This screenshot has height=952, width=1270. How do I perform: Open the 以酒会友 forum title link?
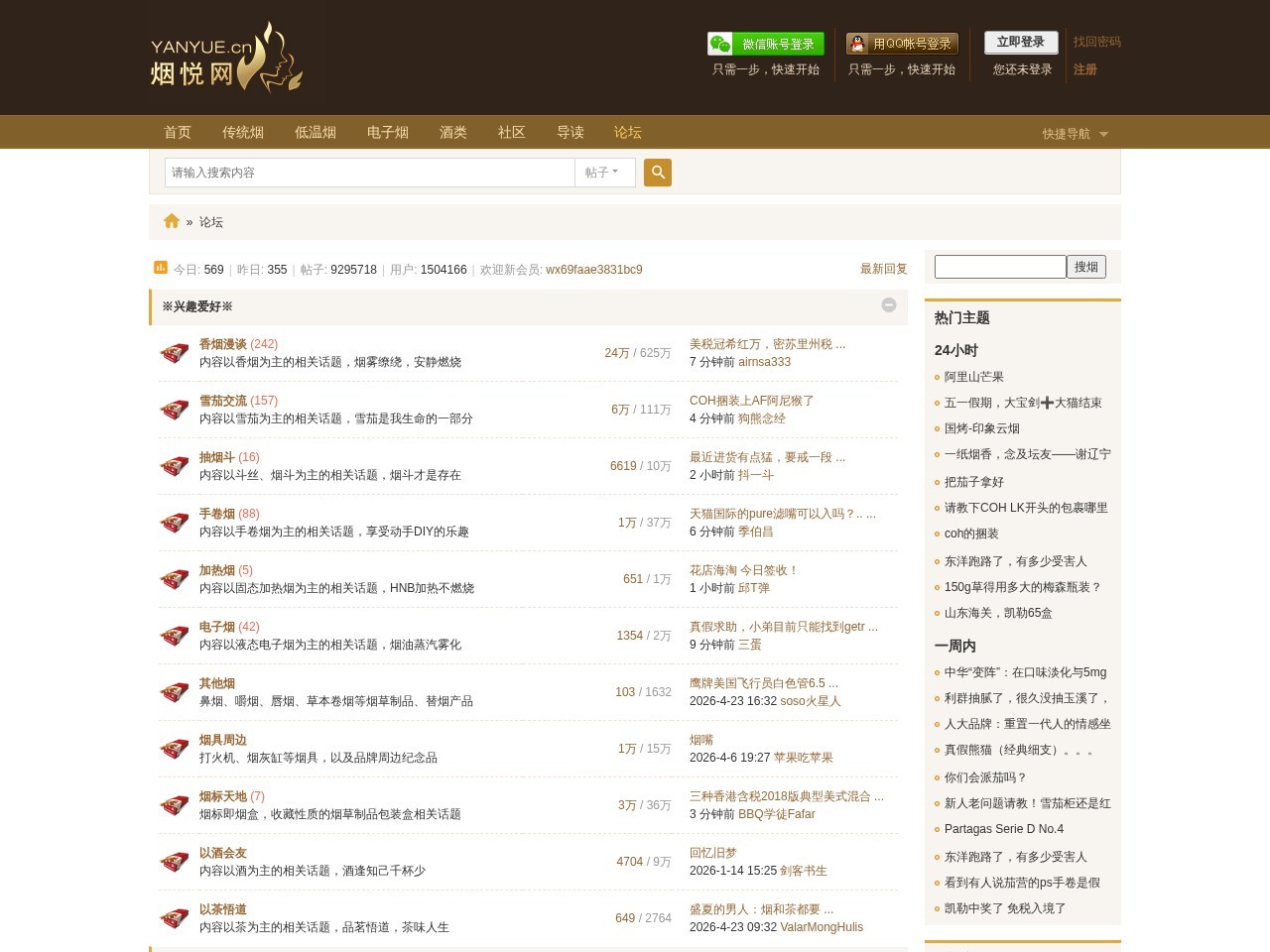[223, 853]
